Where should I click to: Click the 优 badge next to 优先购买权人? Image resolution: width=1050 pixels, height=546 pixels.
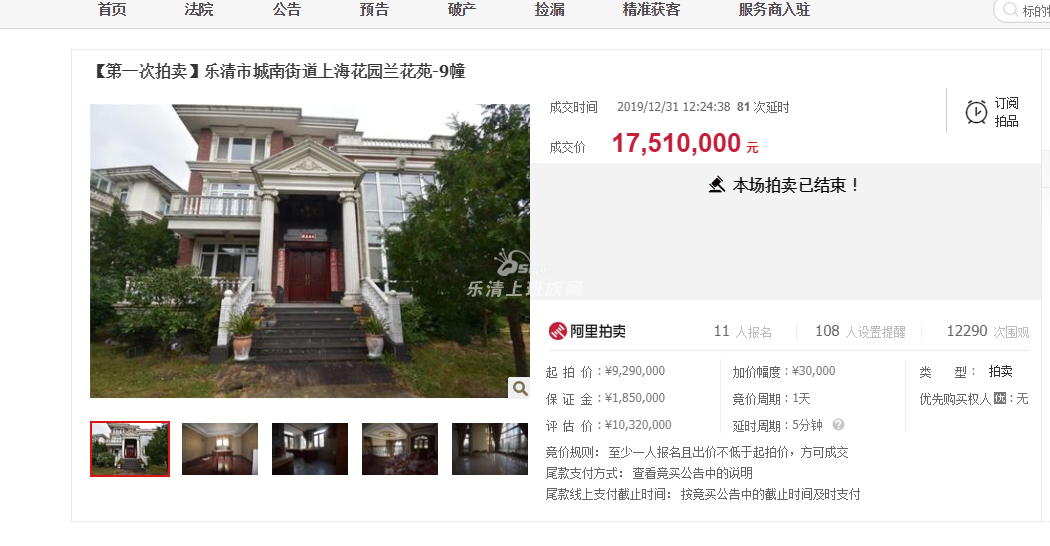click(x=1000, y=399)
